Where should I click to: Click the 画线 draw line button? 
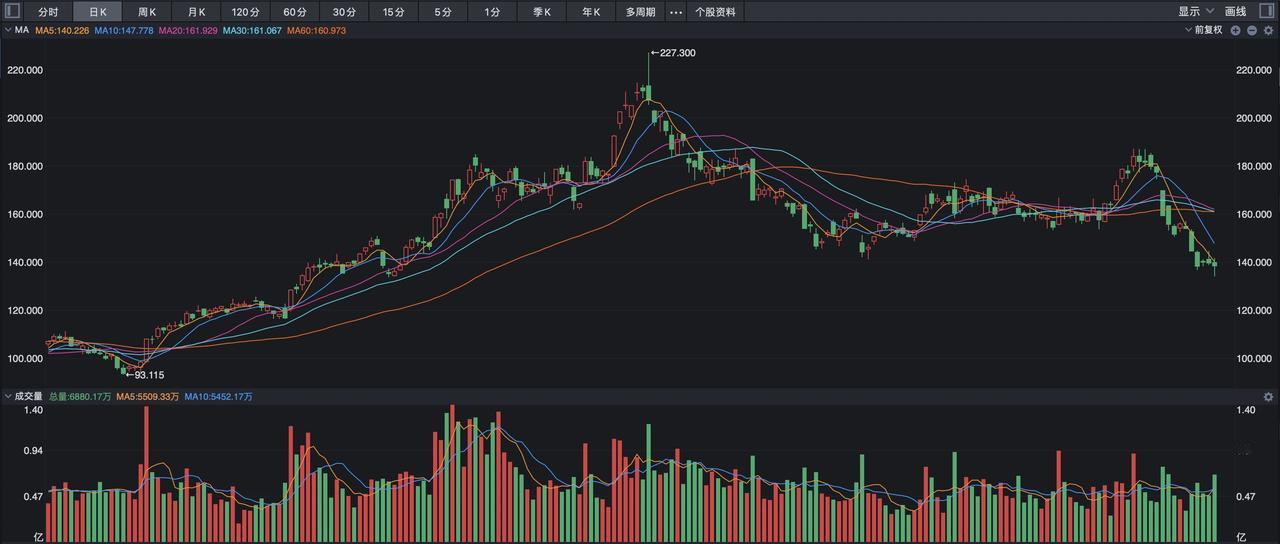click(1236, 12)
